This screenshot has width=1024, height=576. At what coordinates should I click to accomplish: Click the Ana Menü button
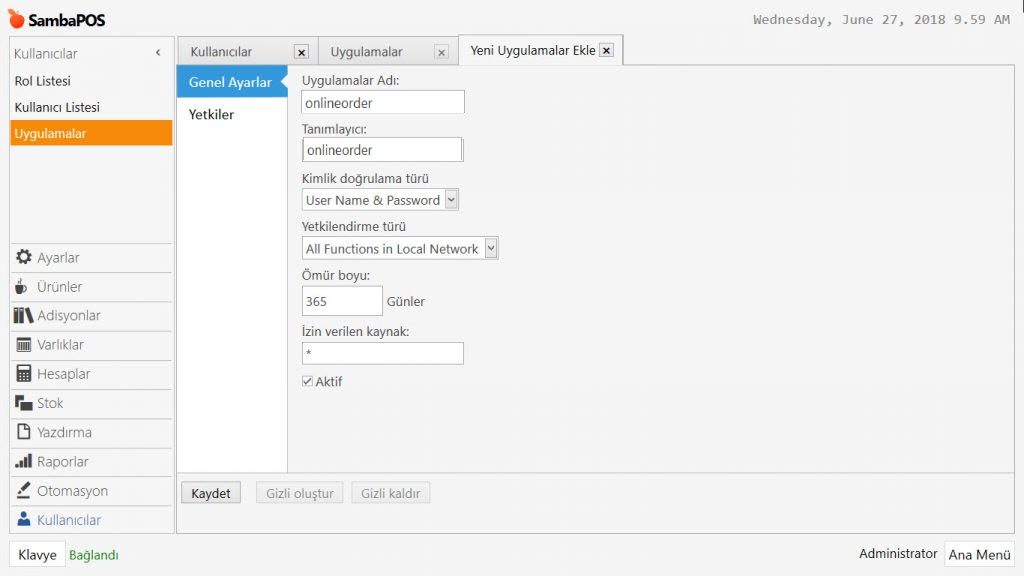979,554
